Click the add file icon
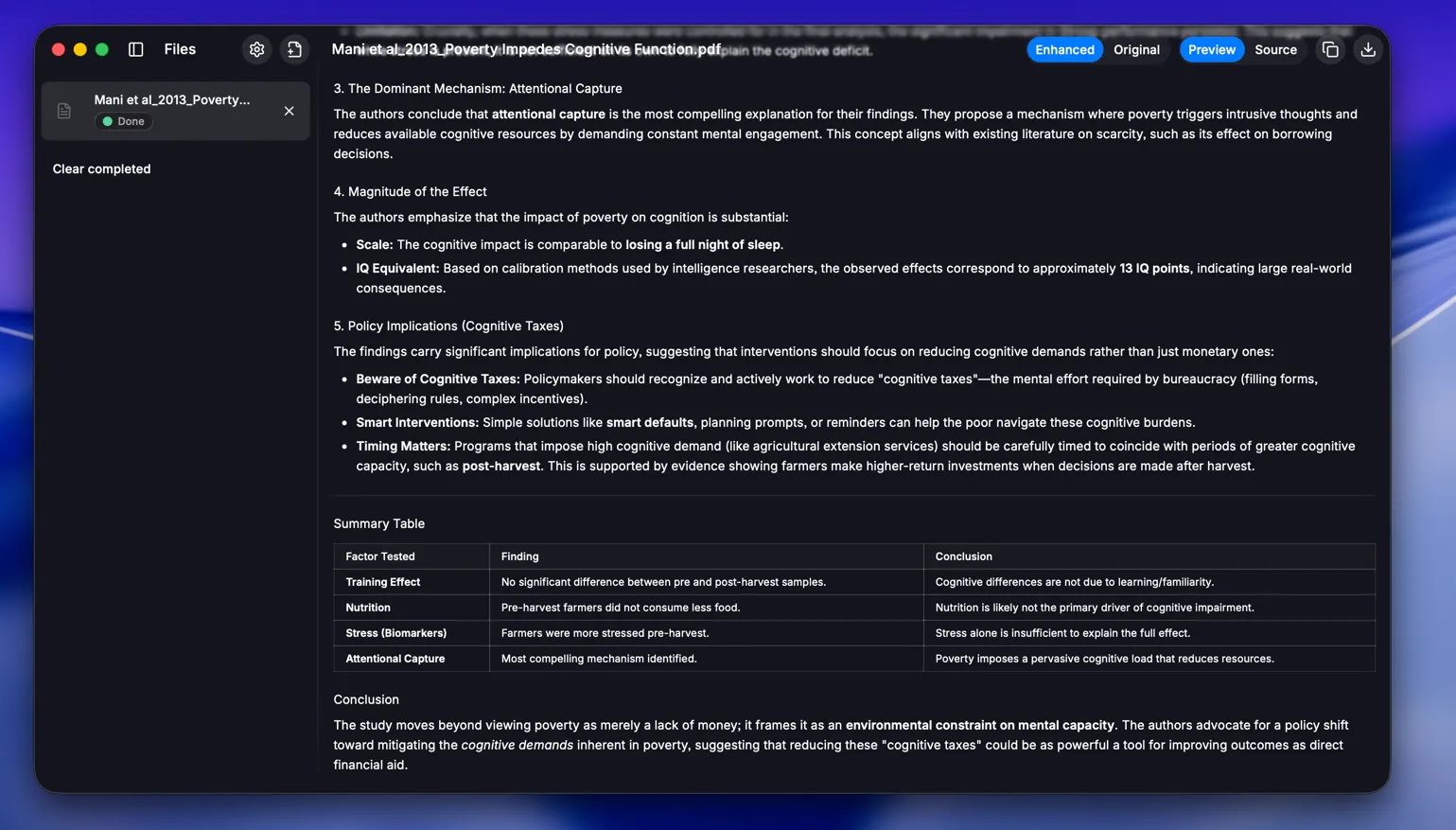The height and width of the screenshot is (830, 1456). pos(294,49)
